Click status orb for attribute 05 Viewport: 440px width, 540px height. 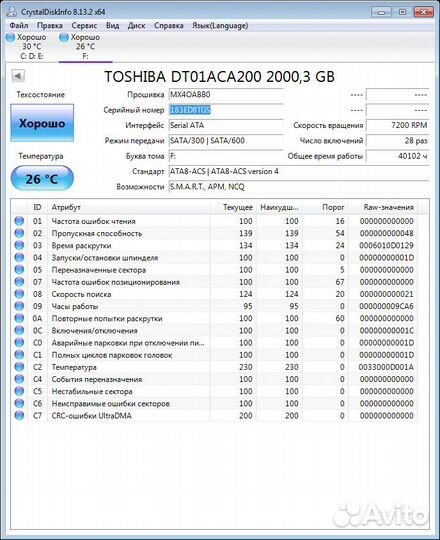click(x=19, y=270)
